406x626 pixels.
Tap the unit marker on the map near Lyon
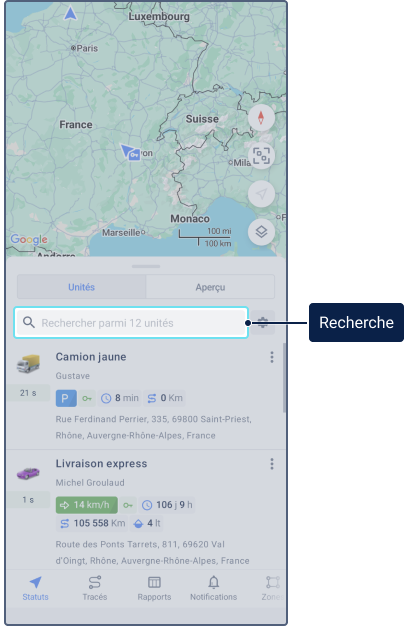point(131,153)
